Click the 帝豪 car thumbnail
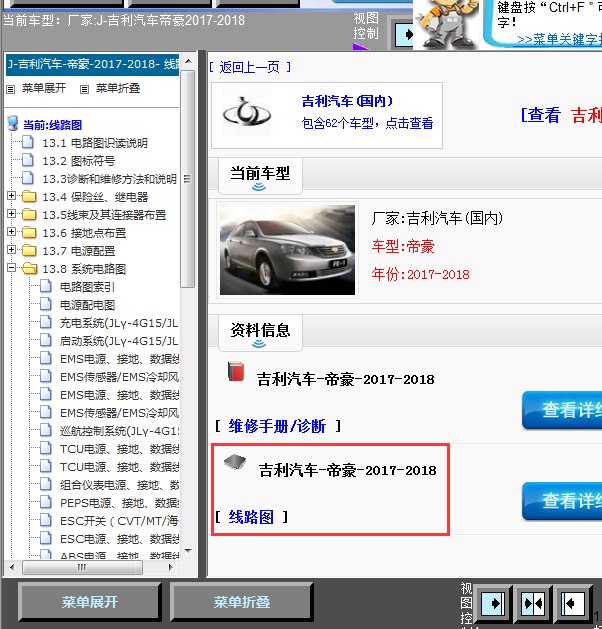 point(287,250)
